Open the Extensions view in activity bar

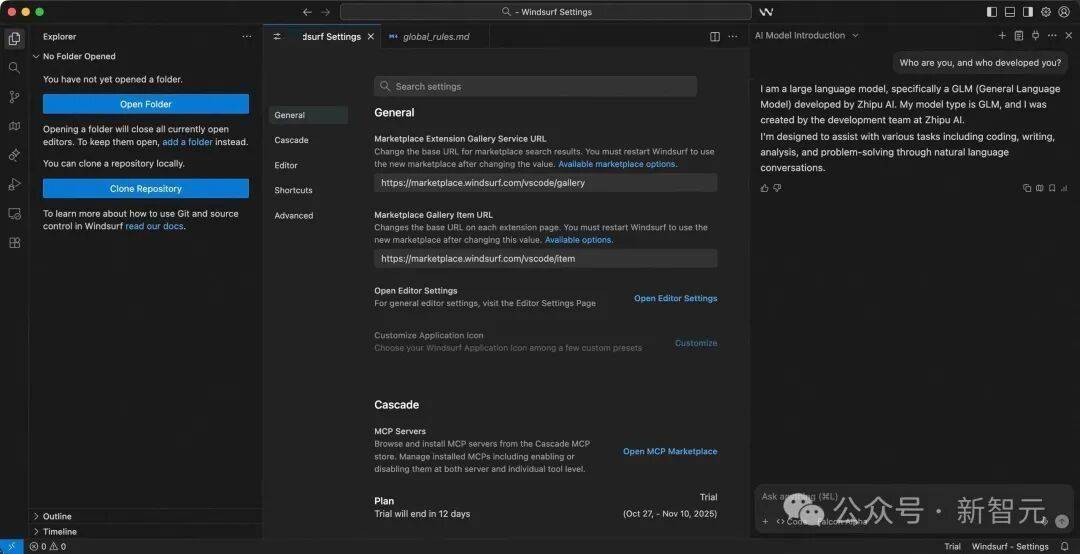point(14,242)
